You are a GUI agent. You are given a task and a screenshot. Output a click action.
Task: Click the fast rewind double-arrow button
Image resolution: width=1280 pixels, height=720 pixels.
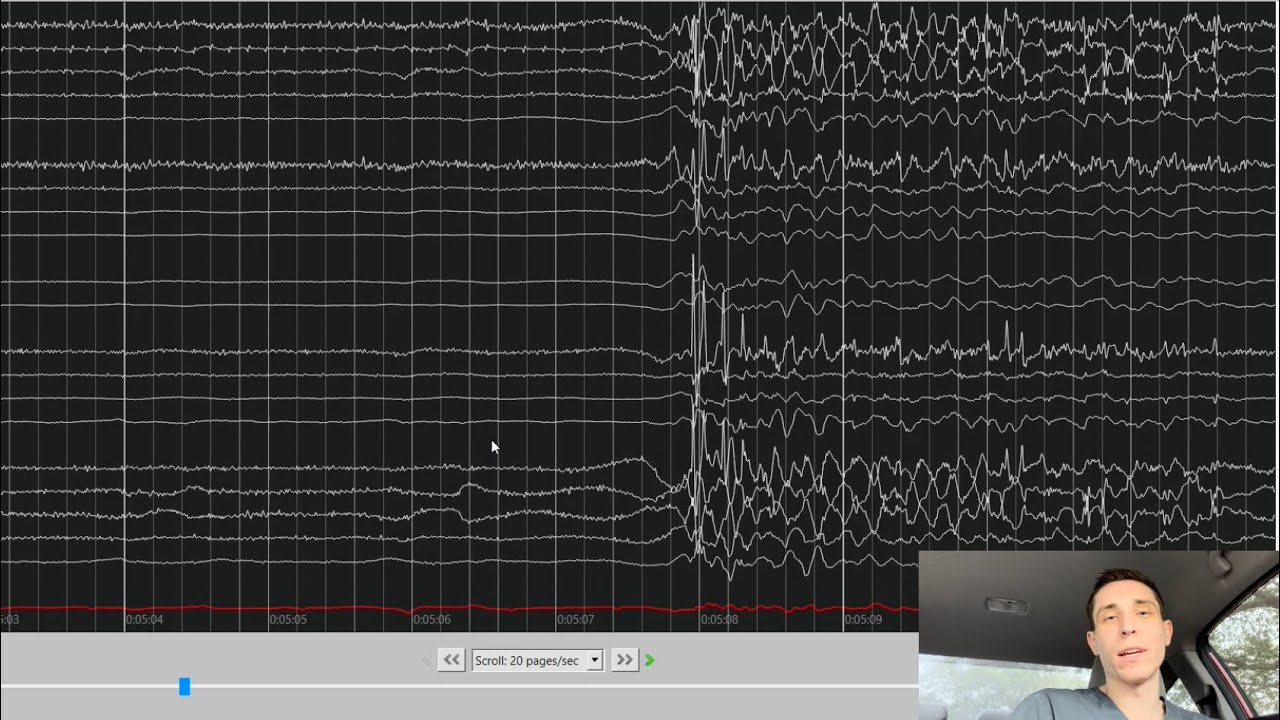[x=451, y=660]
